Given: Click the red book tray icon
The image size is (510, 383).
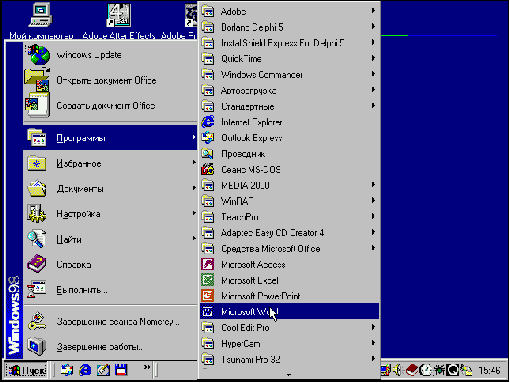Looking at the screenshot, I should pos(412,370).
